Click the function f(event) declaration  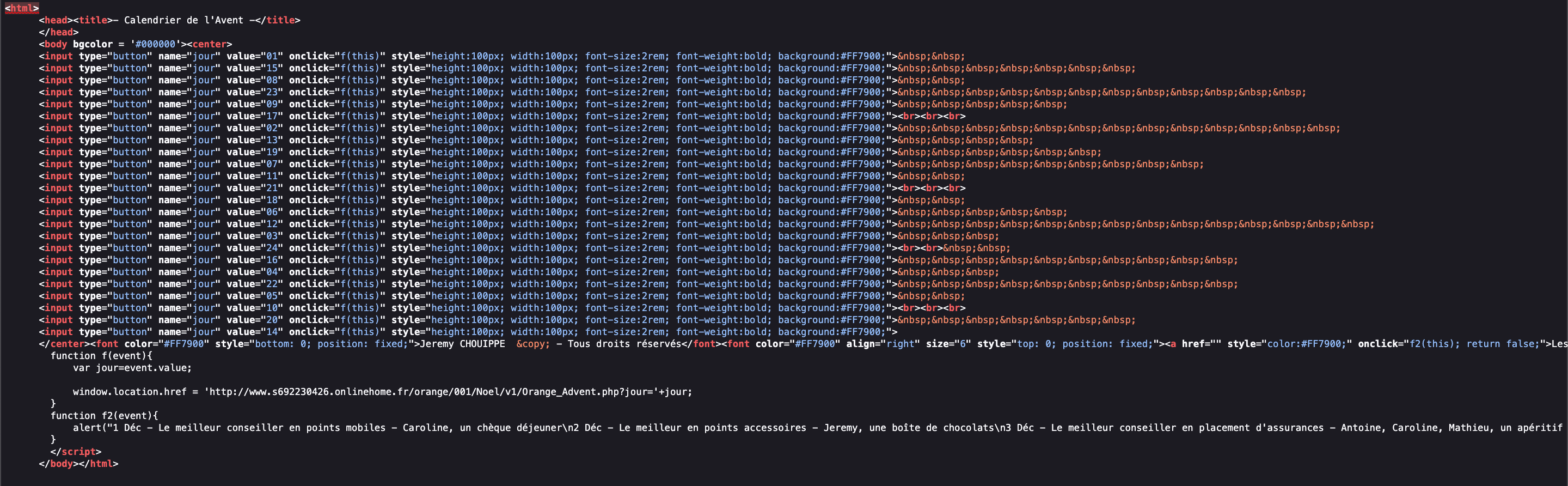(x=101, y=356)
